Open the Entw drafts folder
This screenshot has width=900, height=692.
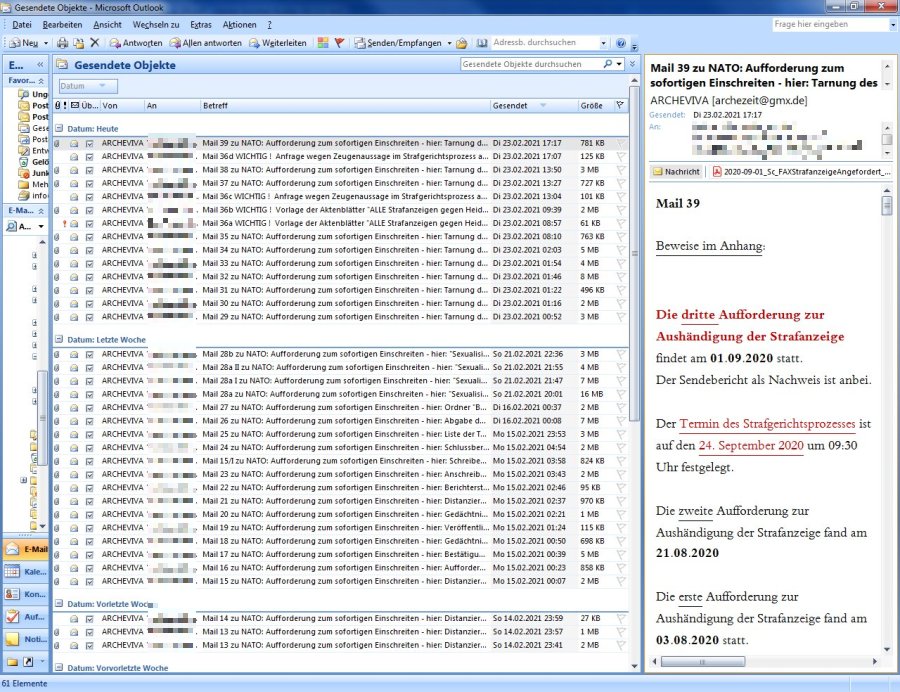click(x=33, y=150)
